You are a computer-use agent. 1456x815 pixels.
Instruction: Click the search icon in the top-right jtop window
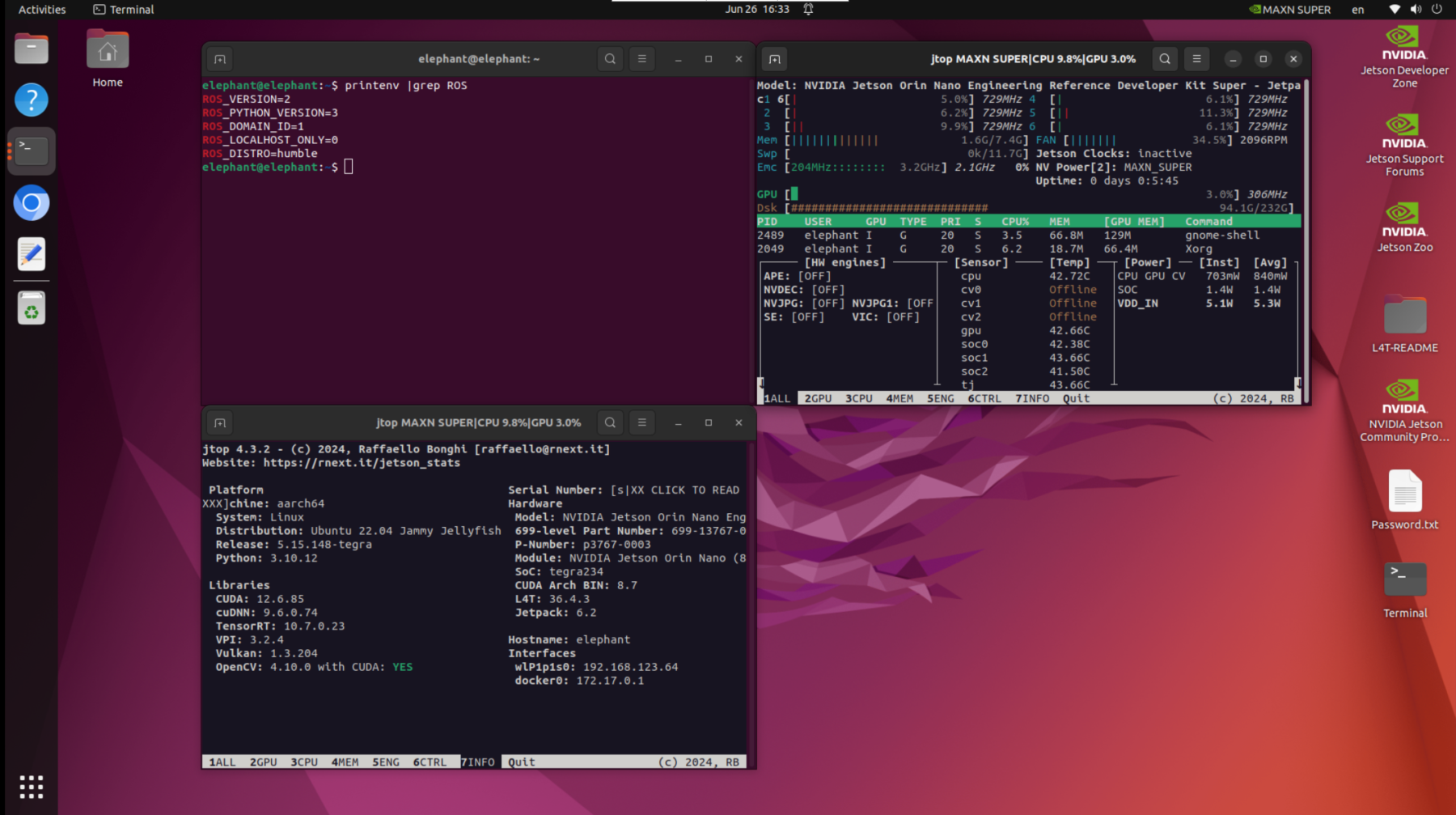pyautogui.click(x=1165, y=59)
